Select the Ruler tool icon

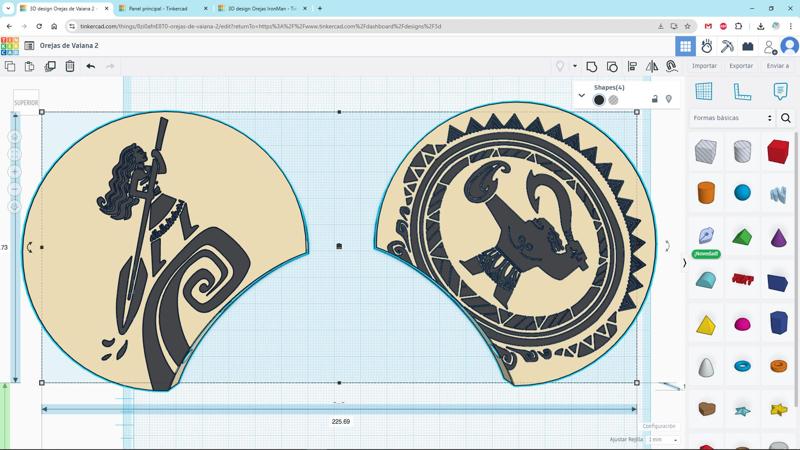[742, 92]
